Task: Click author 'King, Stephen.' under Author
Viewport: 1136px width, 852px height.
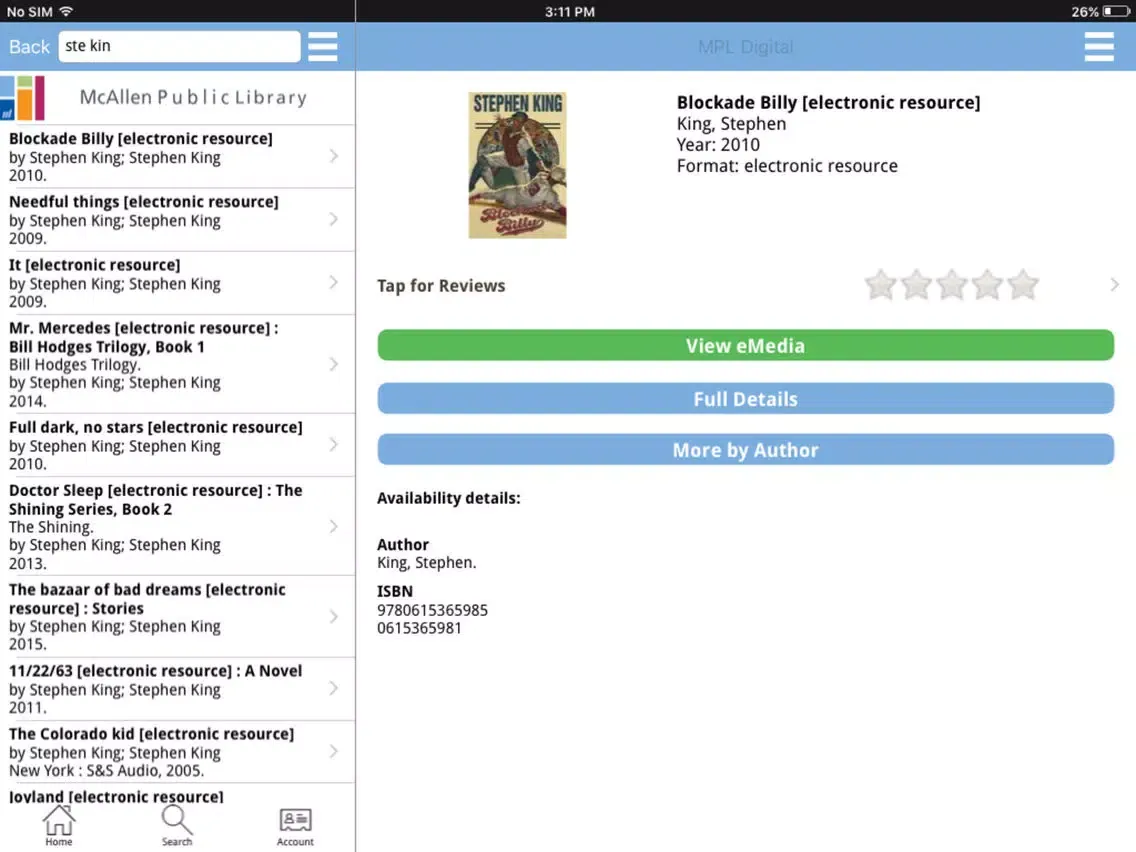Action: tap(427, 563)
